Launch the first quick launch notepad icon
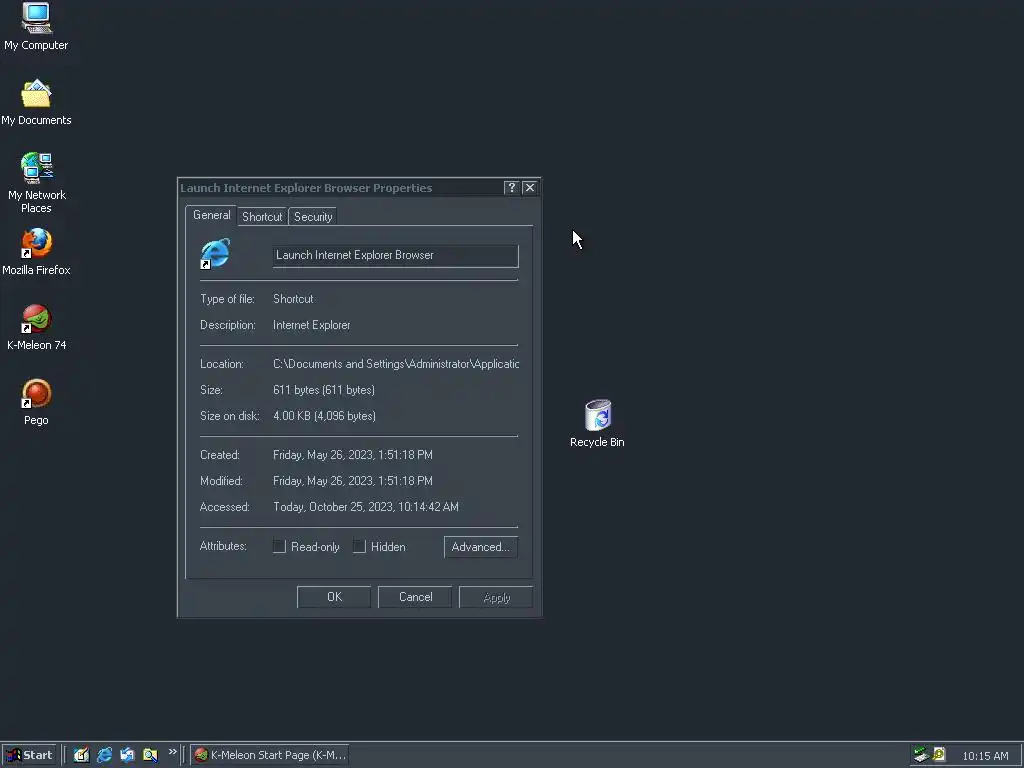1024x768 pixels. (x=81, y=755)
